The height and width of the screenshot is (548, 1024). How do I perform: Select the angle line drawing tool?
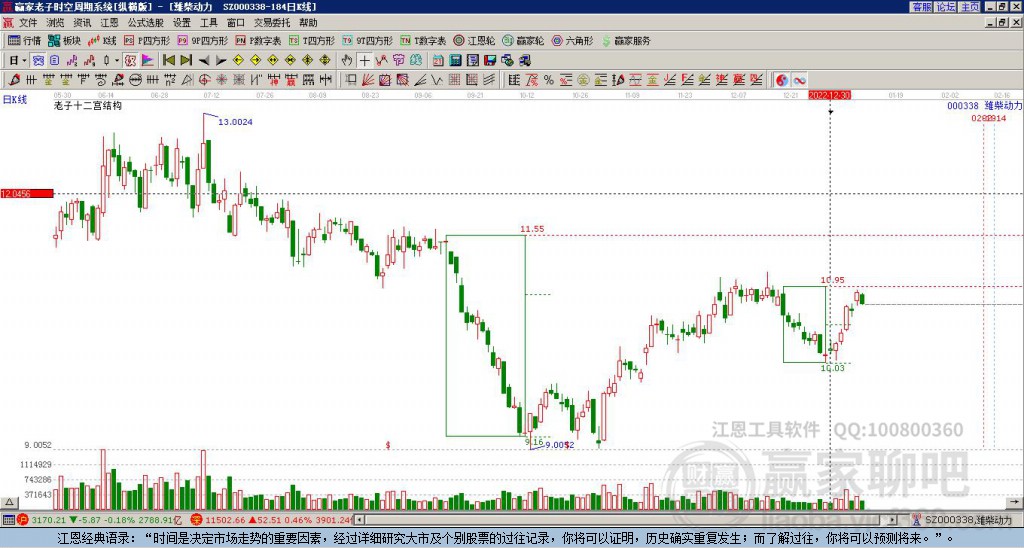click(420, 80)
